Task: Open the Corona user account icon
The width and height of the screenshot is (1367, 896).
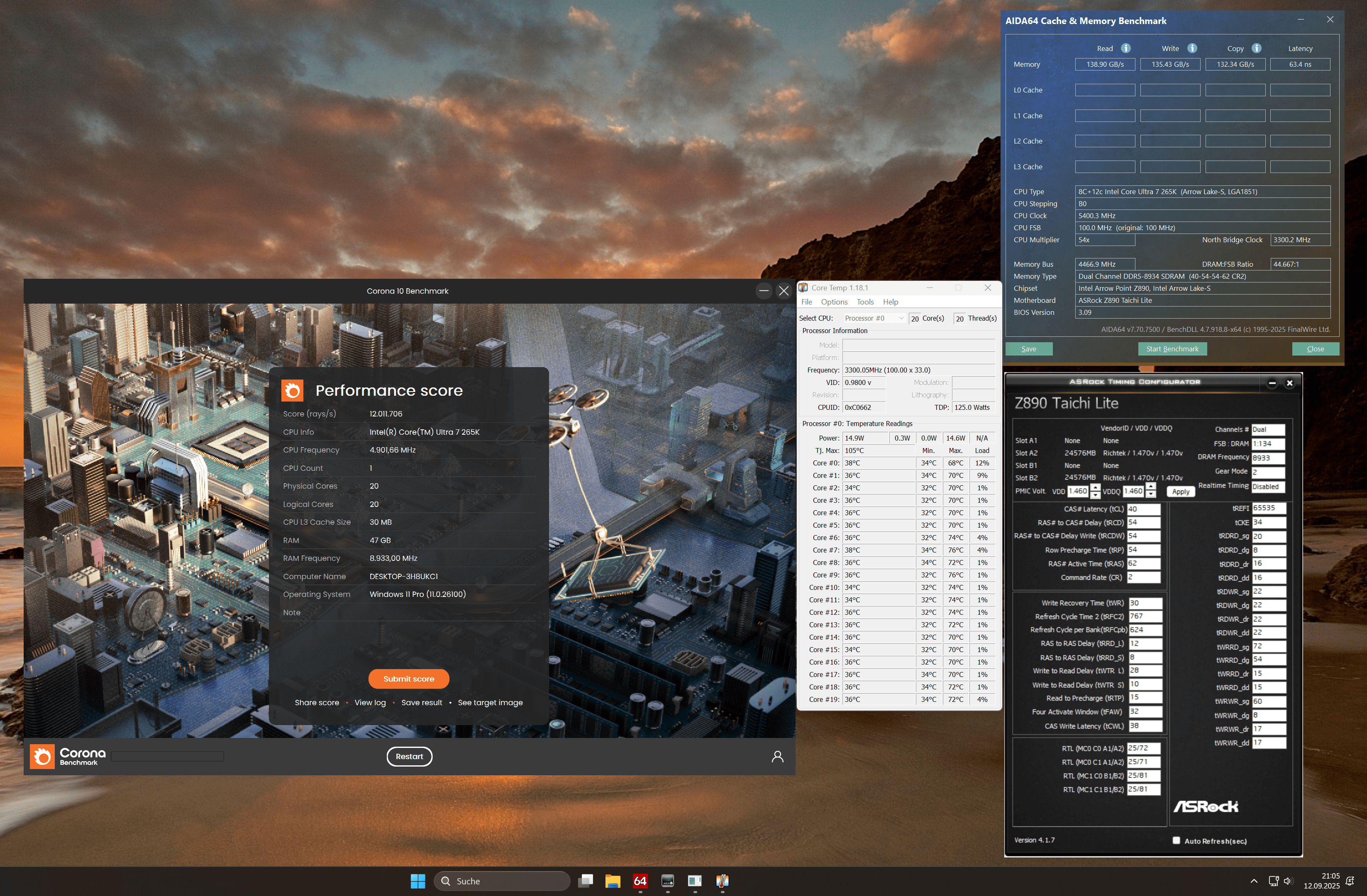Action: (777, 757)
